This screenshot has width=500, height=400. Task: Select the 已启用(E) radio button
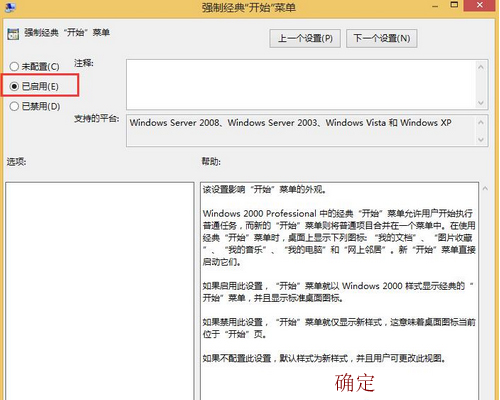click(14, 86)
